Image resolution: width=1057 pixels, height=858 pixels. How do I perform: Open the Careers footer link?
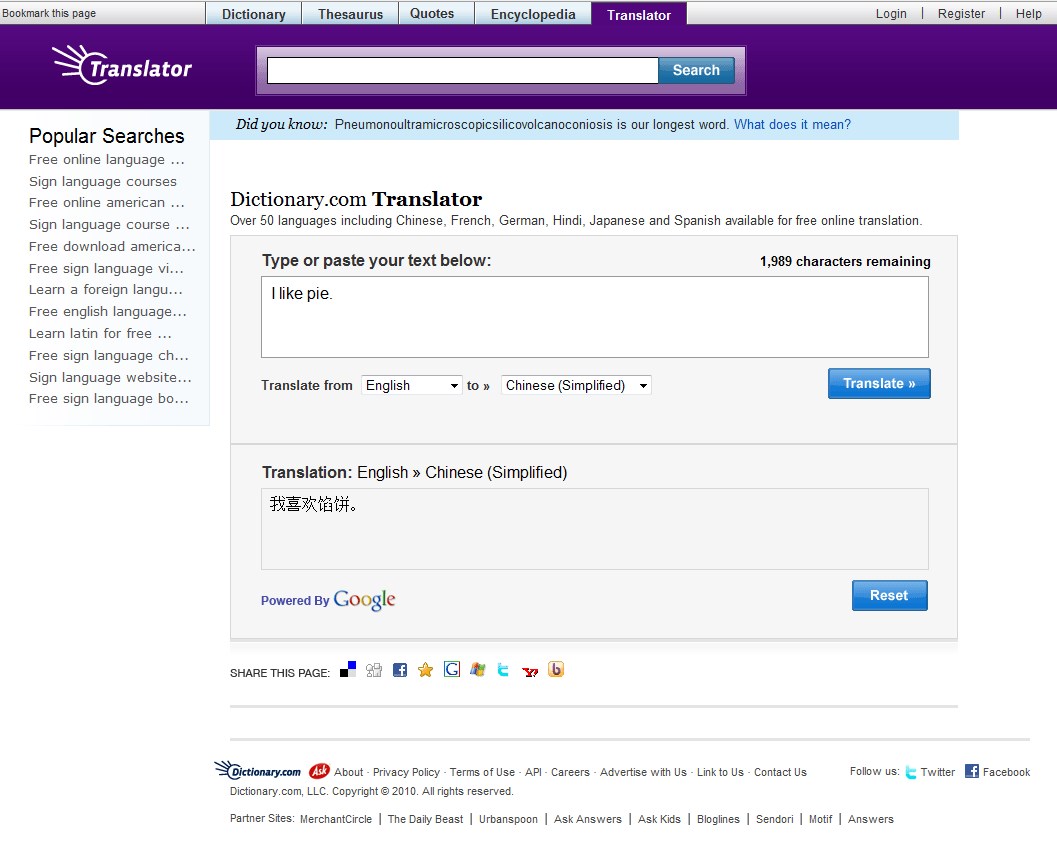[x=570, y=772]
